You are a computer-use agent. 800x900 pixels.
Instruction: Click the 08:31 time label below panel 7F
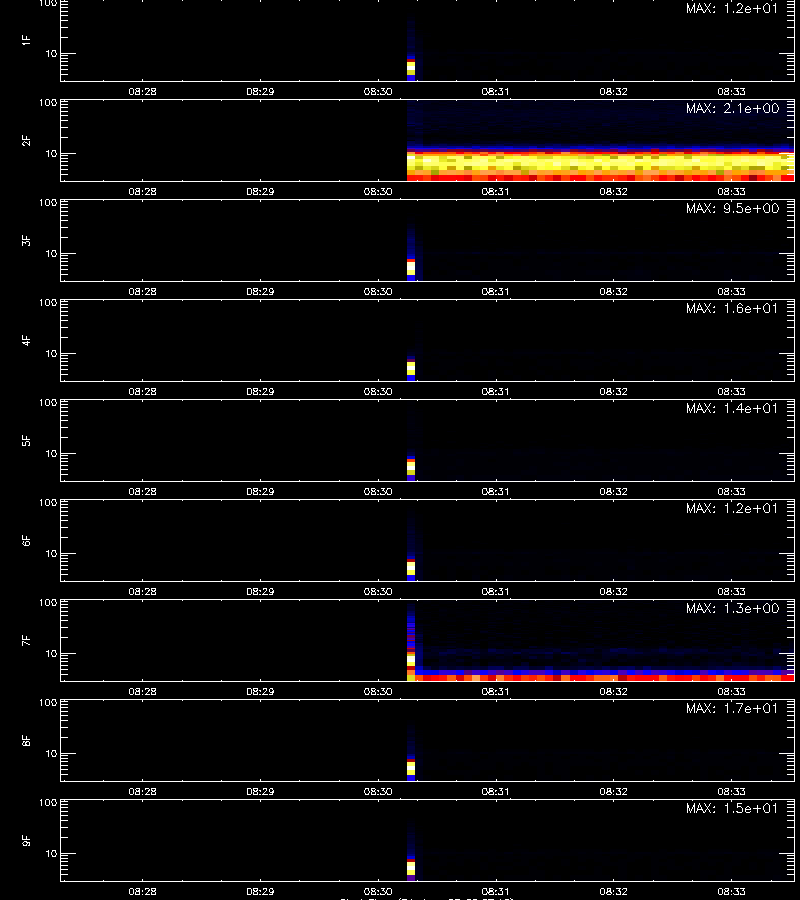[x=496, y=691]
